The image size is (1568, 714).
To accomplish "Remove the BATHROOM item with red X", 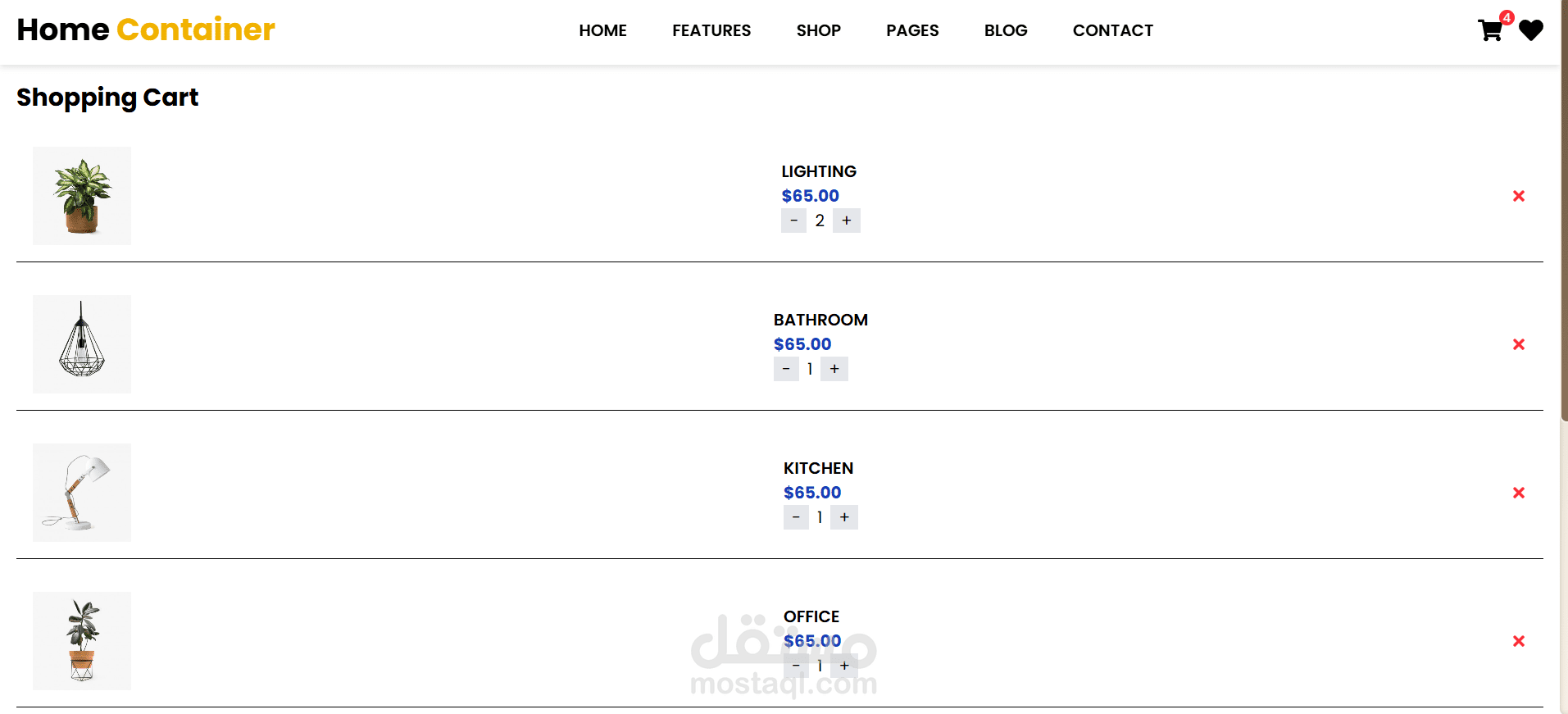I will [x=1519, y=344].
